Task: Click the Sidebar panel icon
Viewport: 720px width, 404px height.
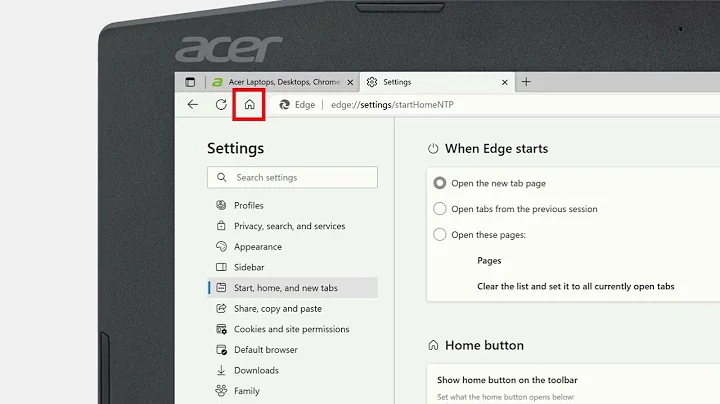Action: [x=221, y=267]
